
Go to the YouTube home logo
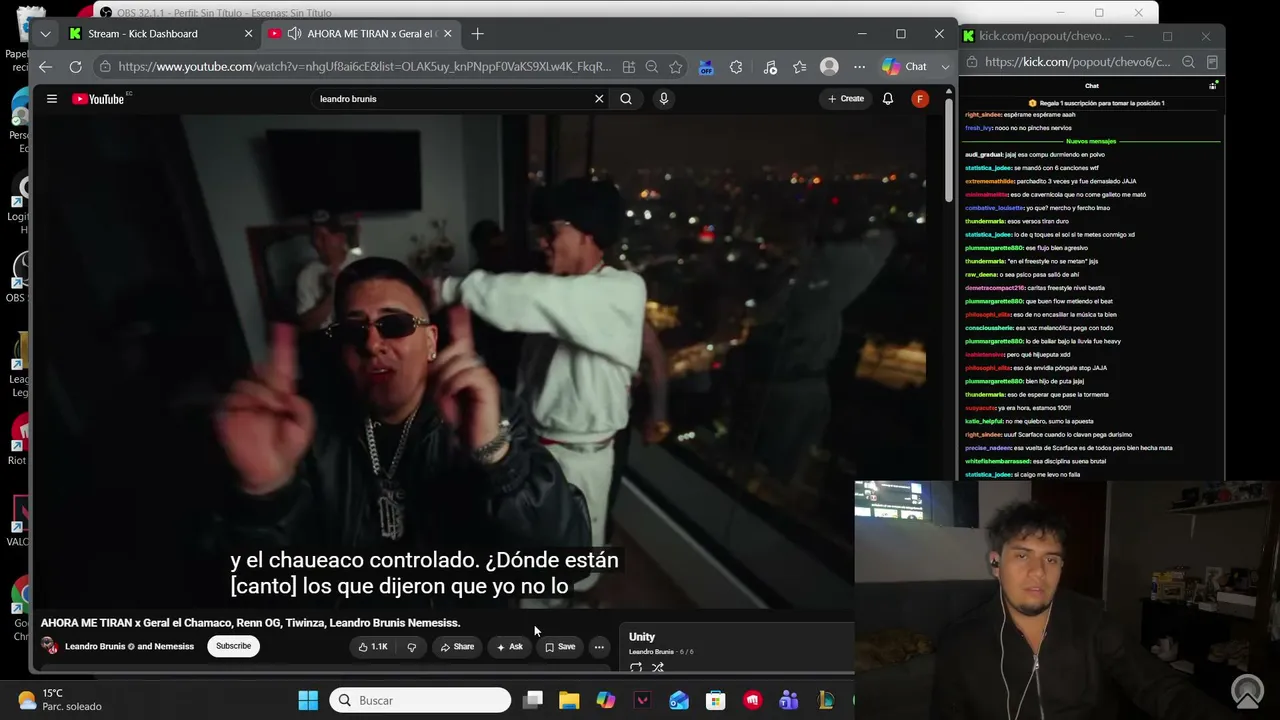pos(98,99)
